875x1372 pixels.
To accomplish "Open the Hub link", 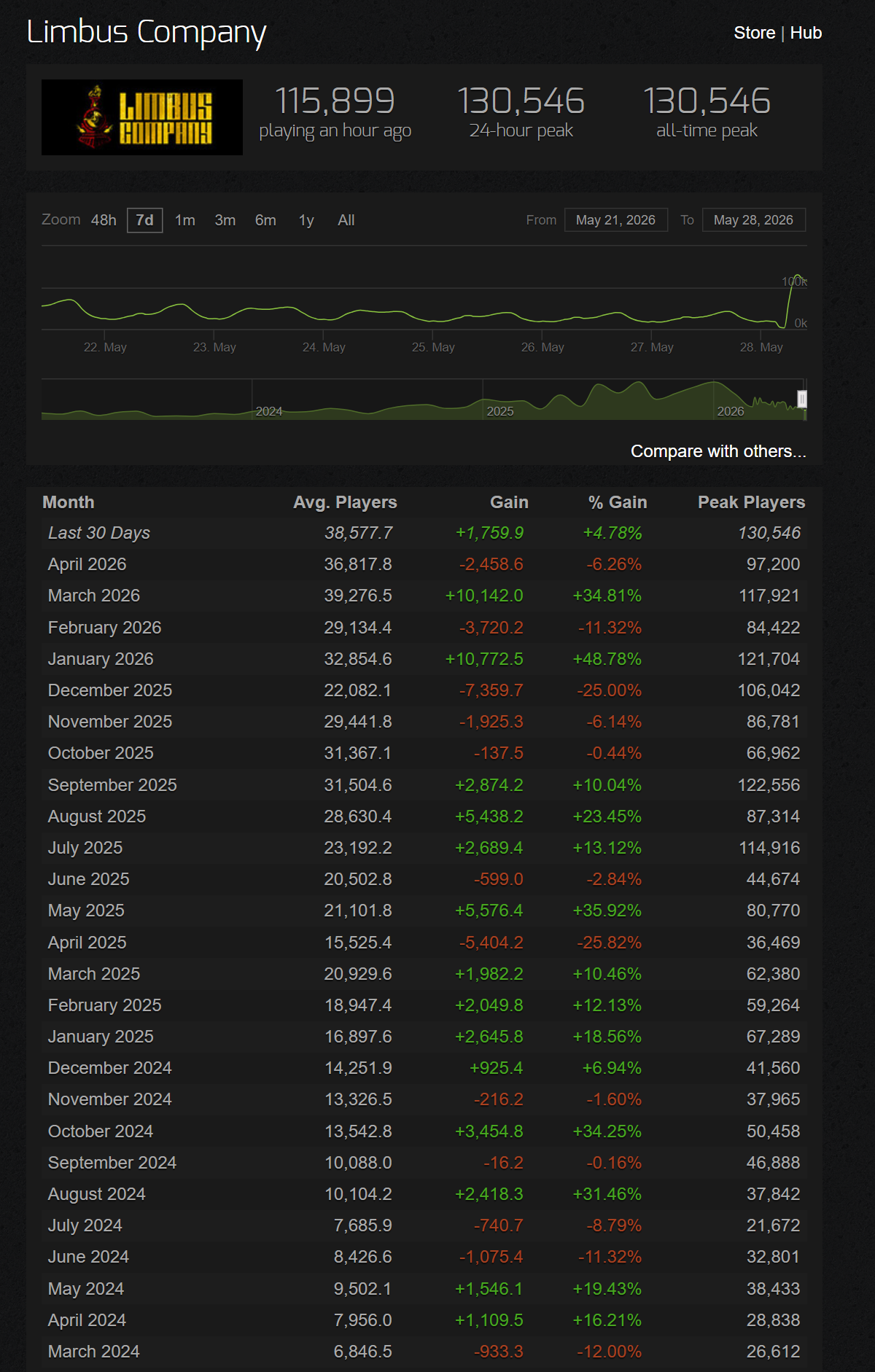I will (x=806, y=33).
